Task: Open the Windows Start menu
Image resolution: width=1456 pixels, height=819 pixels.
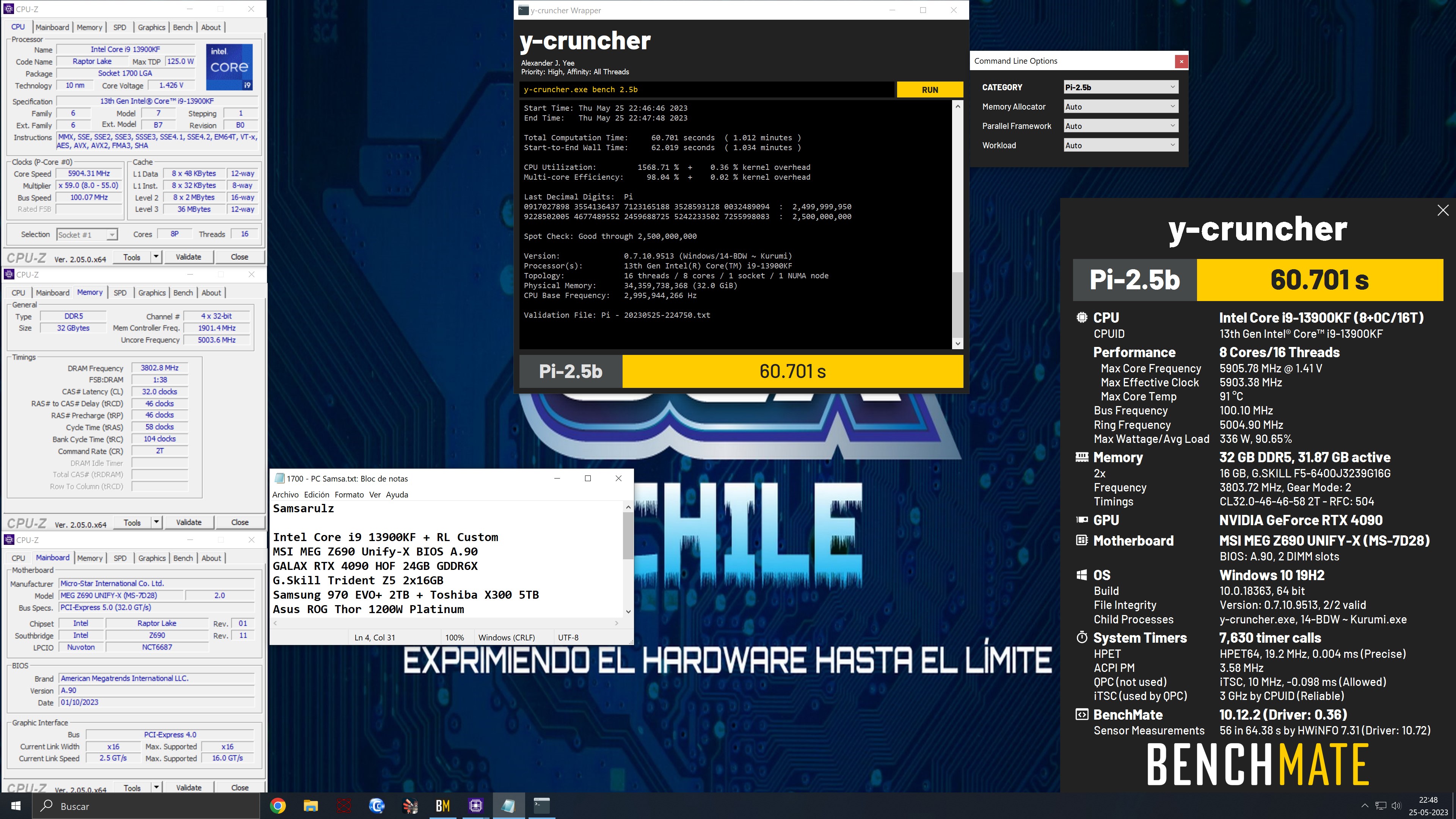Action: click(15, 805)
